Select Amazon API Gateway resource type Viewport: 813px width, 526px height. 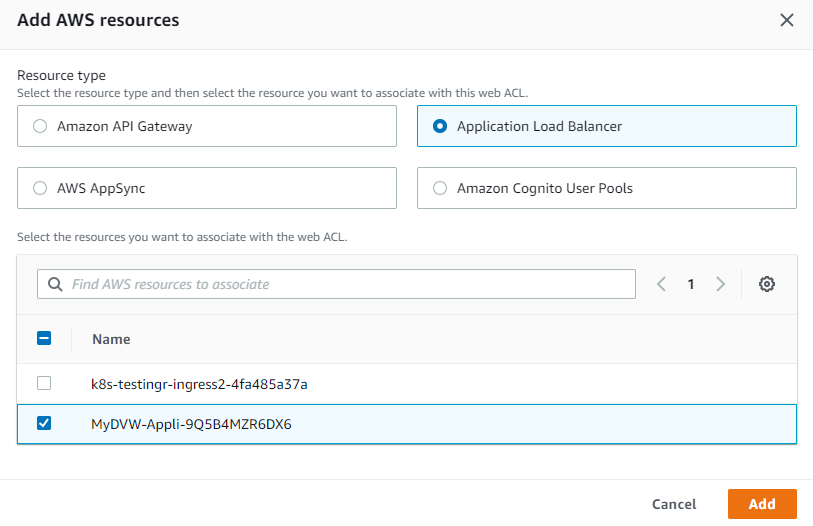click(x=40, y=127)
